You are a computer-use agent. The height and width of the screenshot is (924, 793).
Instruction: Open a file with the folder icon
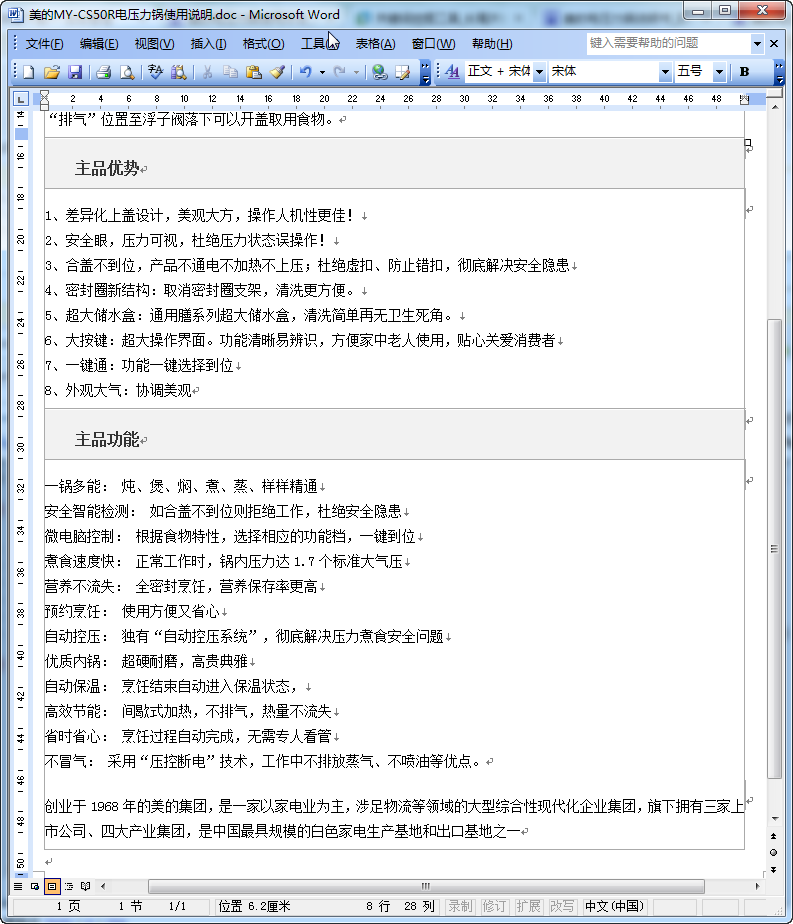tap(52, 72)
